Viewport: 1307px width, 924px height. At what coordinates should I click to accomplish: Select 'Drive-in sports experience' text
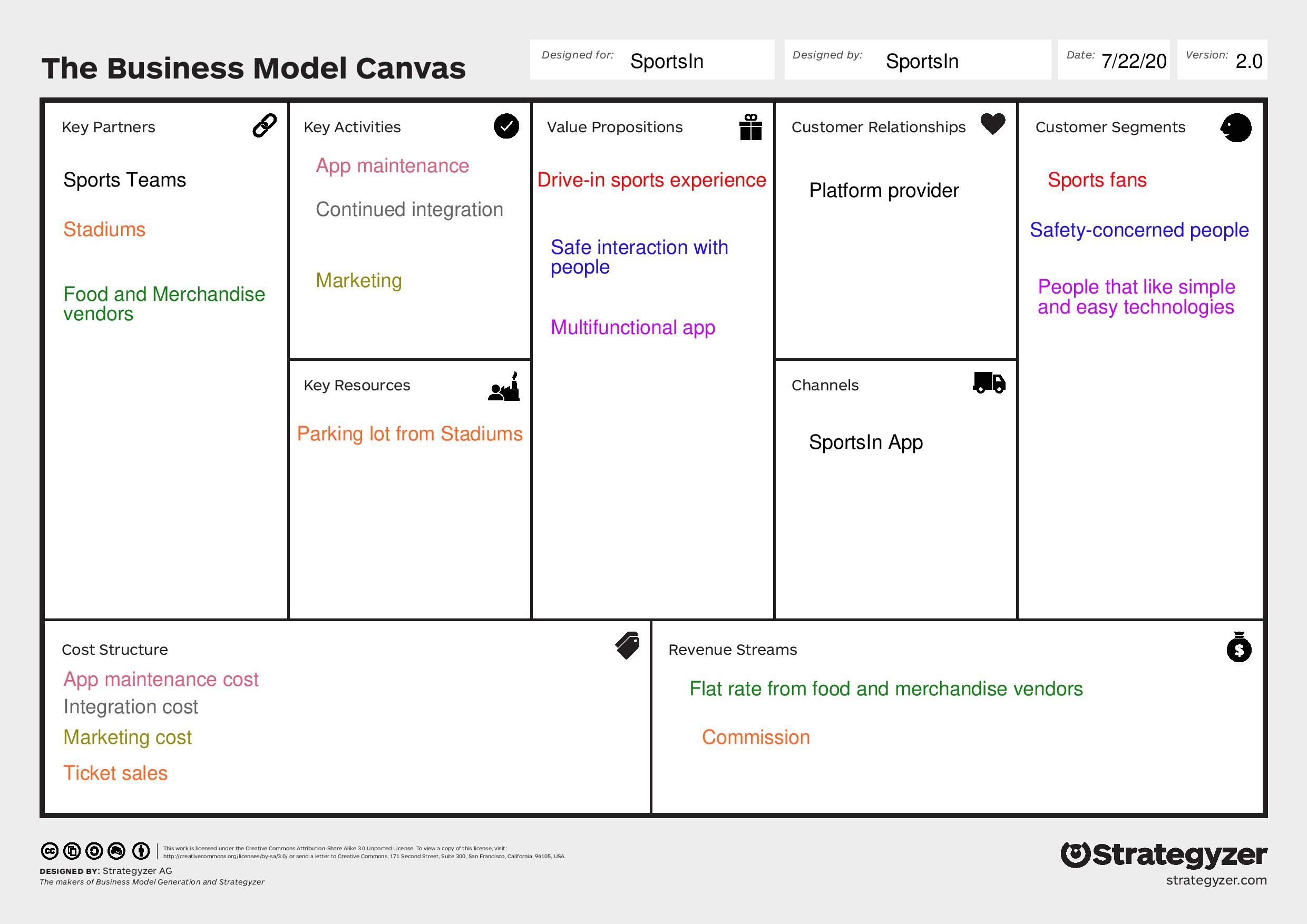[652, 180]
